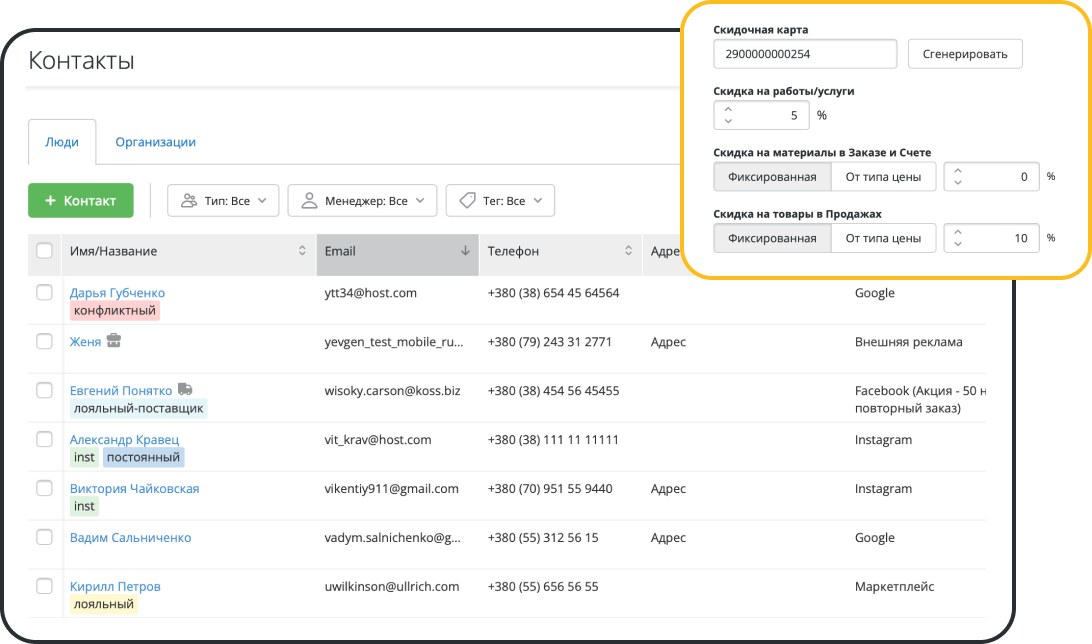Switch to the Организации tab
Viewport: 1092px width, 644px height.
tap(155, 142)
